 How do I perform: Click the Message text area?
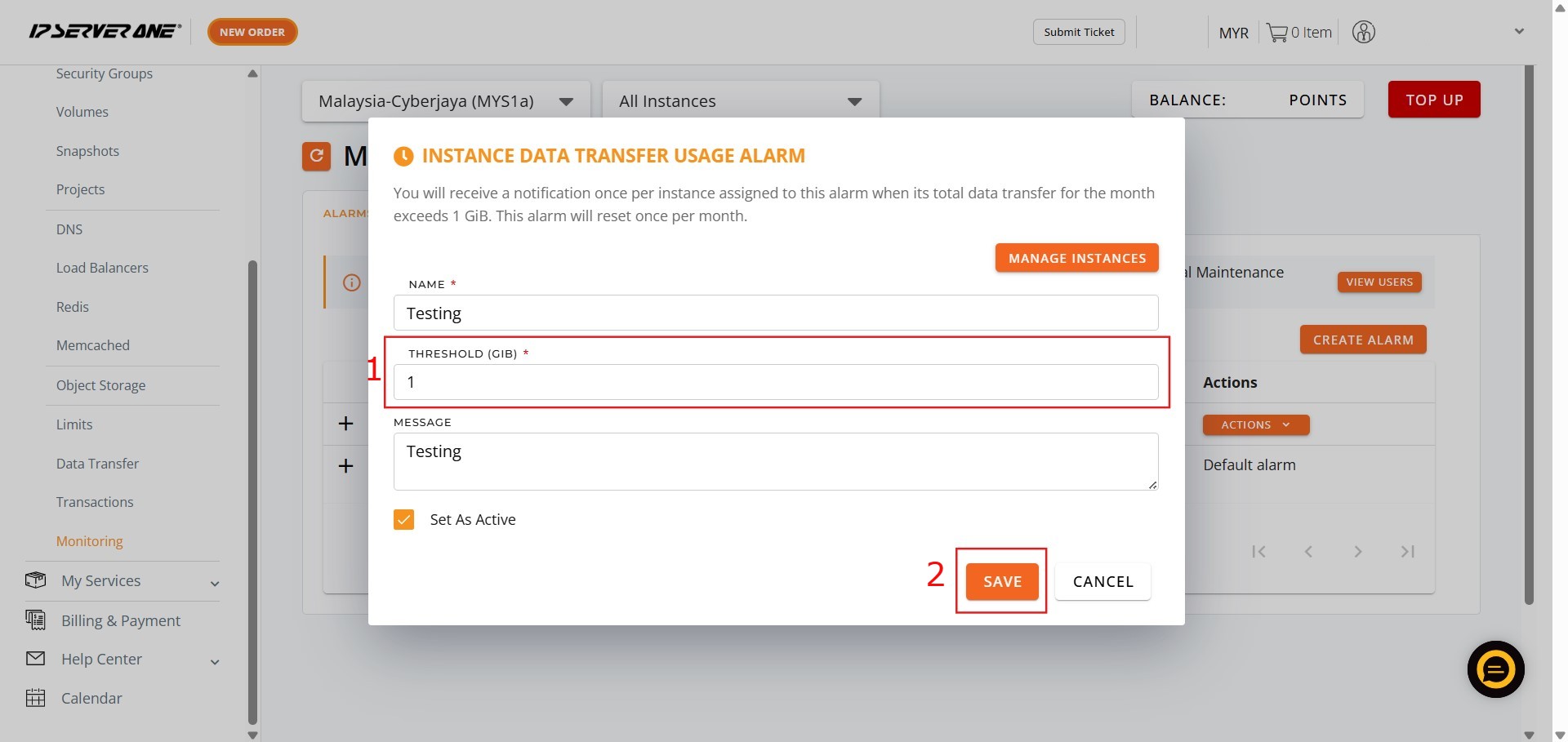[x=775, y=461]
